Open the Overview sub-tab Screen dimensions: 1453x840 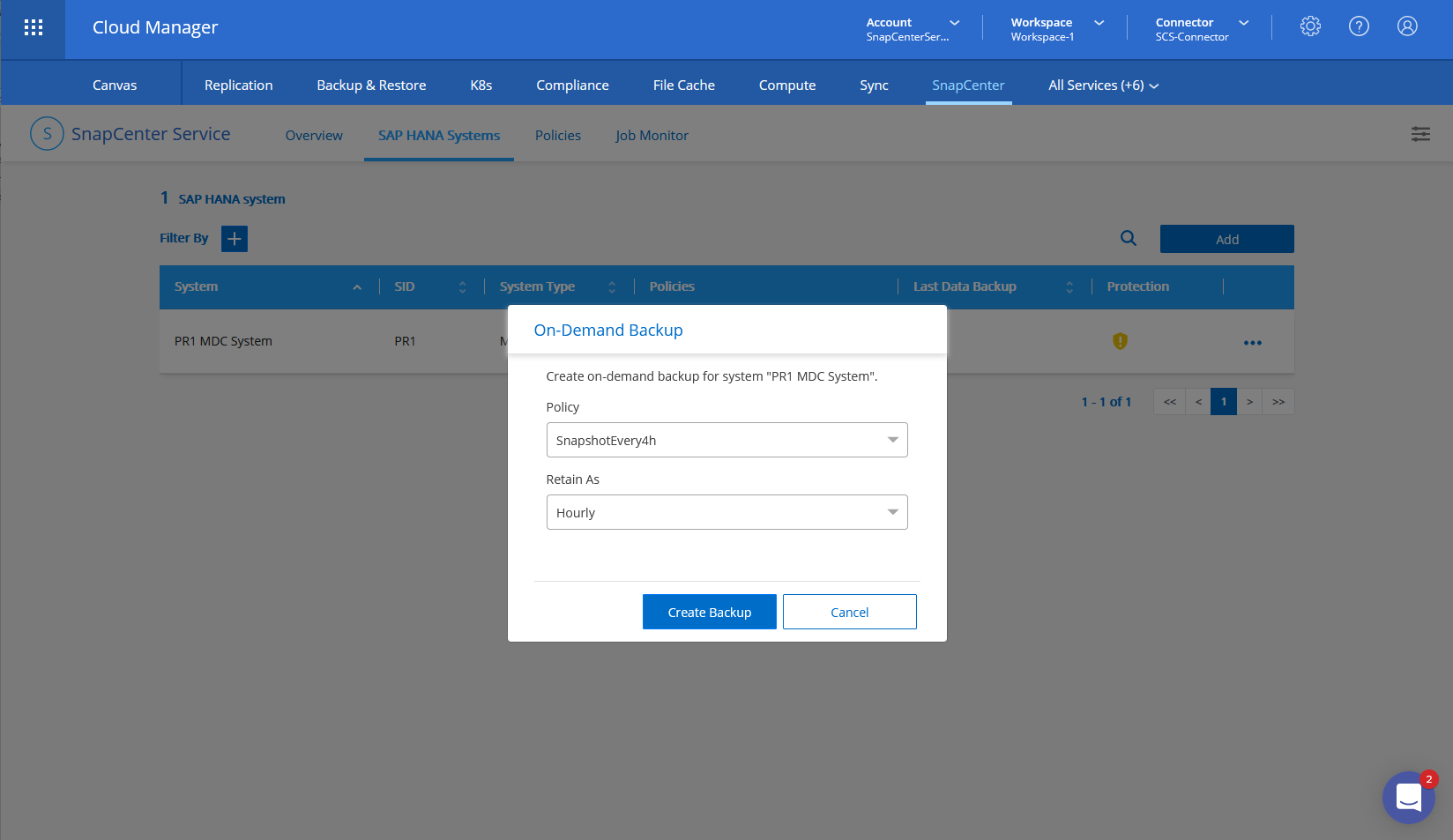click(x=314, y=136)
